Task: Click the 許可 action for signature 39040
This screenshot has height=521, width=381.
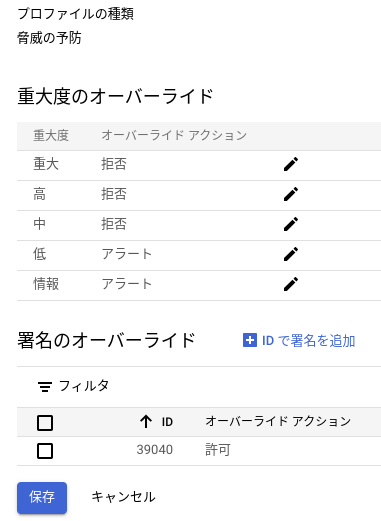Action: point(218,450)
